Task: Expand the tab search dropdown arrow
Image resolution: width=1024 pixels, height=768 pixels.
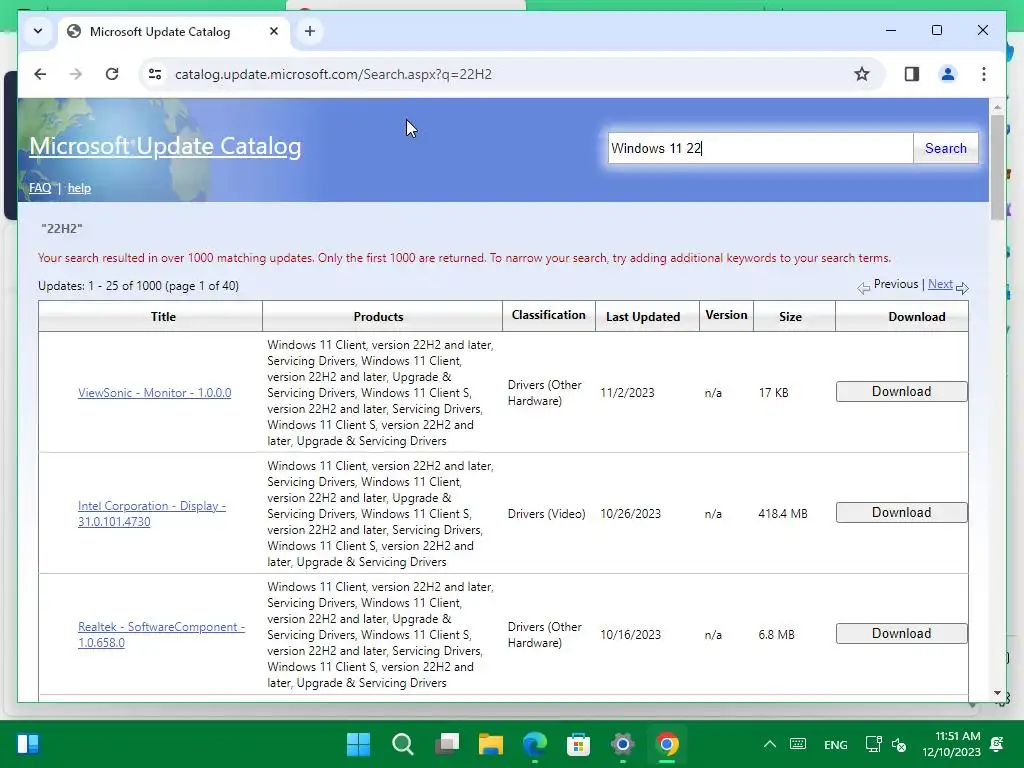Action: pos(38,31)
